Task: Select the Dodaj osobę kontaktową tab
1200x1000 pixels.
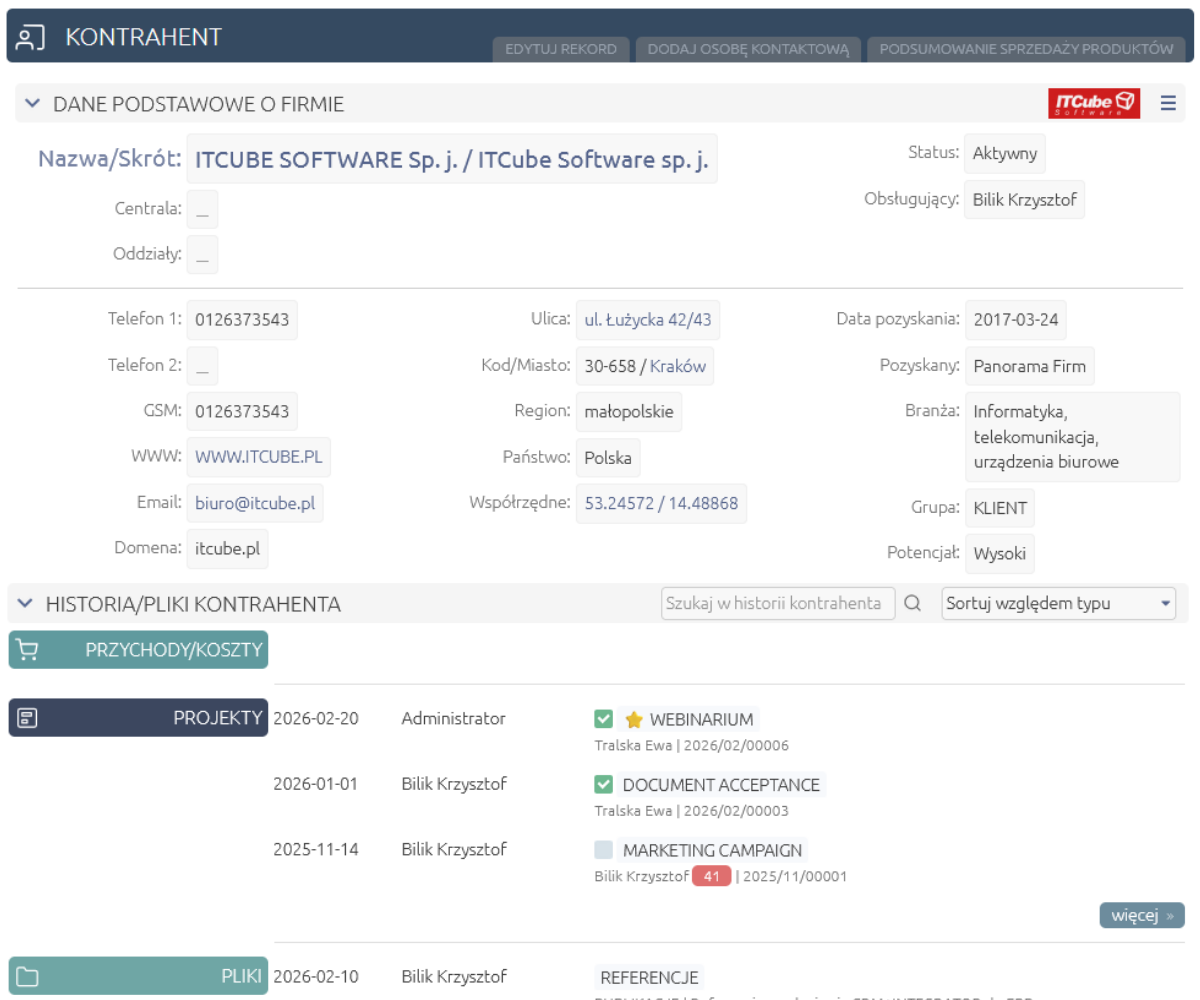Action: 748,49
